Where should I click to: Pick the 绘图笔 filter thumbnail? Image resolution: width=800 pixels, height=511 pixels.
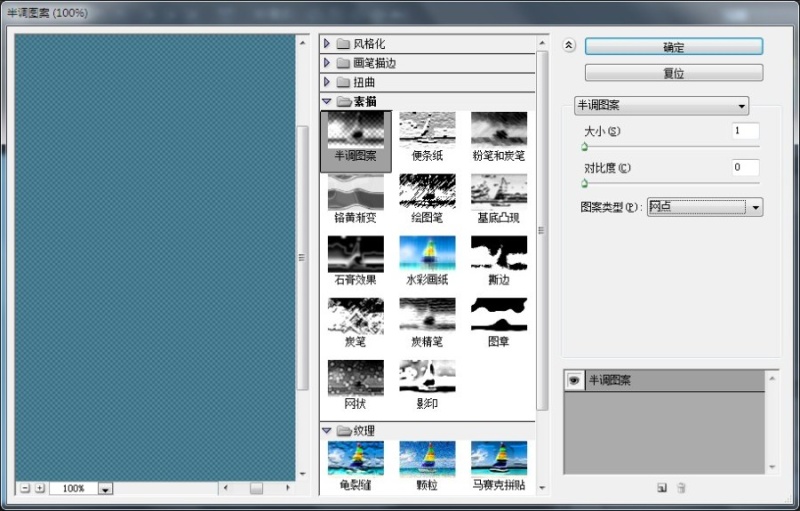pyautogui.click(x=427, y=191)
